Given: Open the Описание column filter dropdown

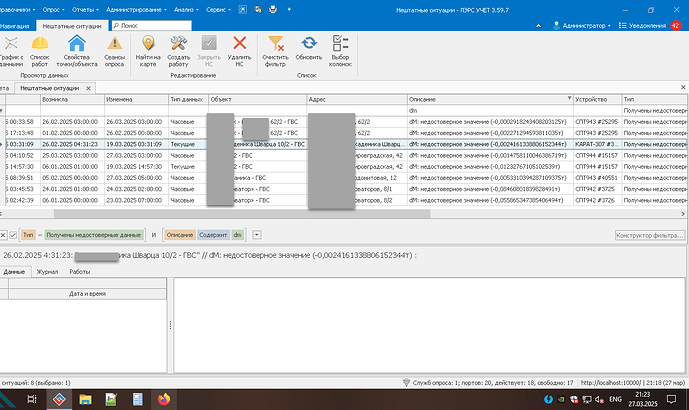Looking at the screenshot, I should point(569,98).
